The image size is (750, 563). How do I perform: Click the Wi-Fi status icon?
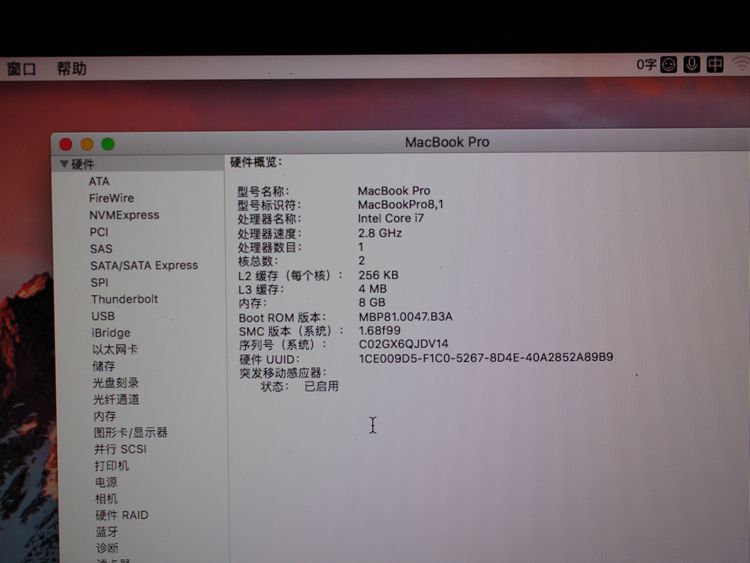click(741, 64)
